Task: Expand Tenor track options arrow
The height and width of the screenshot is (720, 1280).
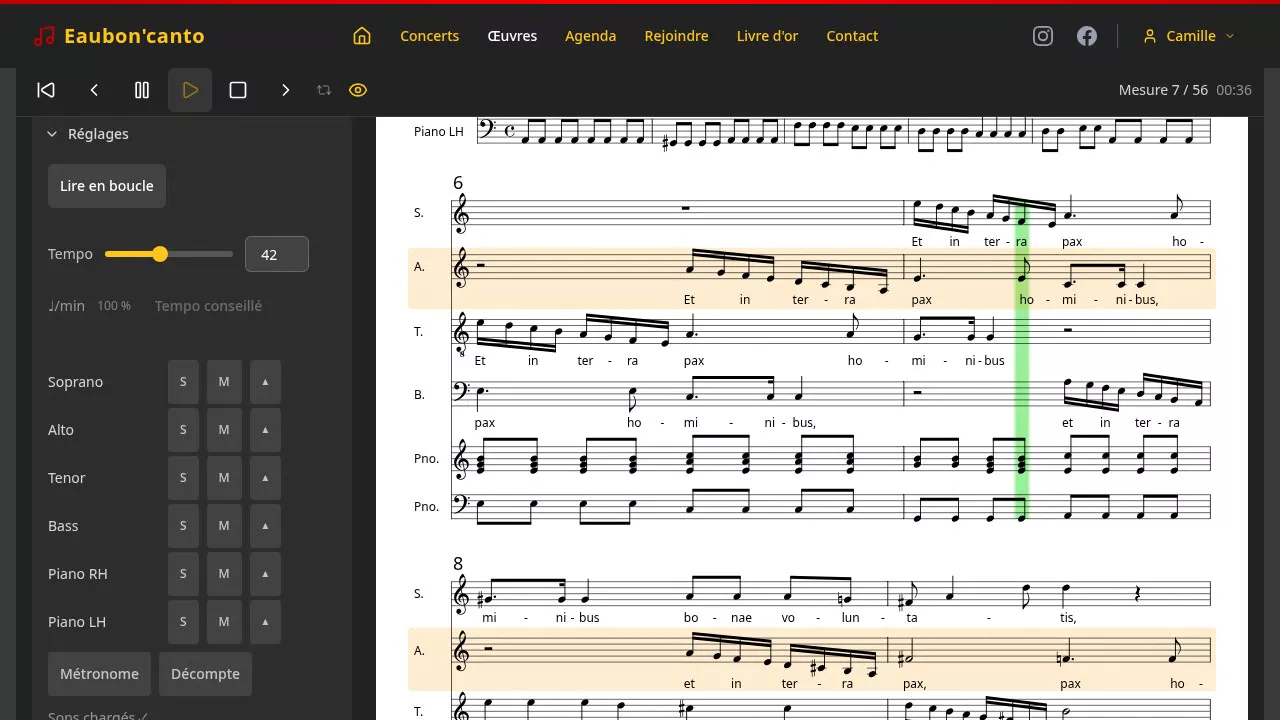Action: (x=265, y=478)
